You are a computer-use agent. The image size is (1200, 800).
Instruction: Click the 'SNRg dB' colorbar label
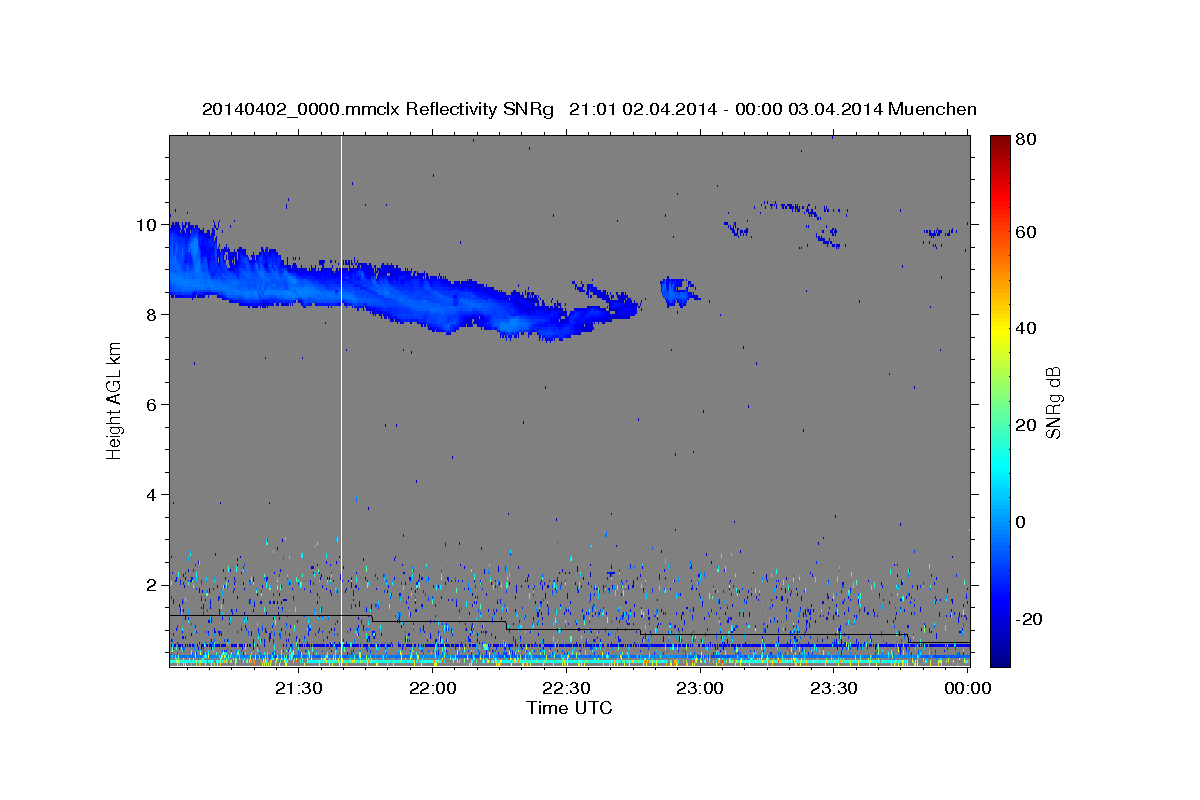click(1053, 402)
